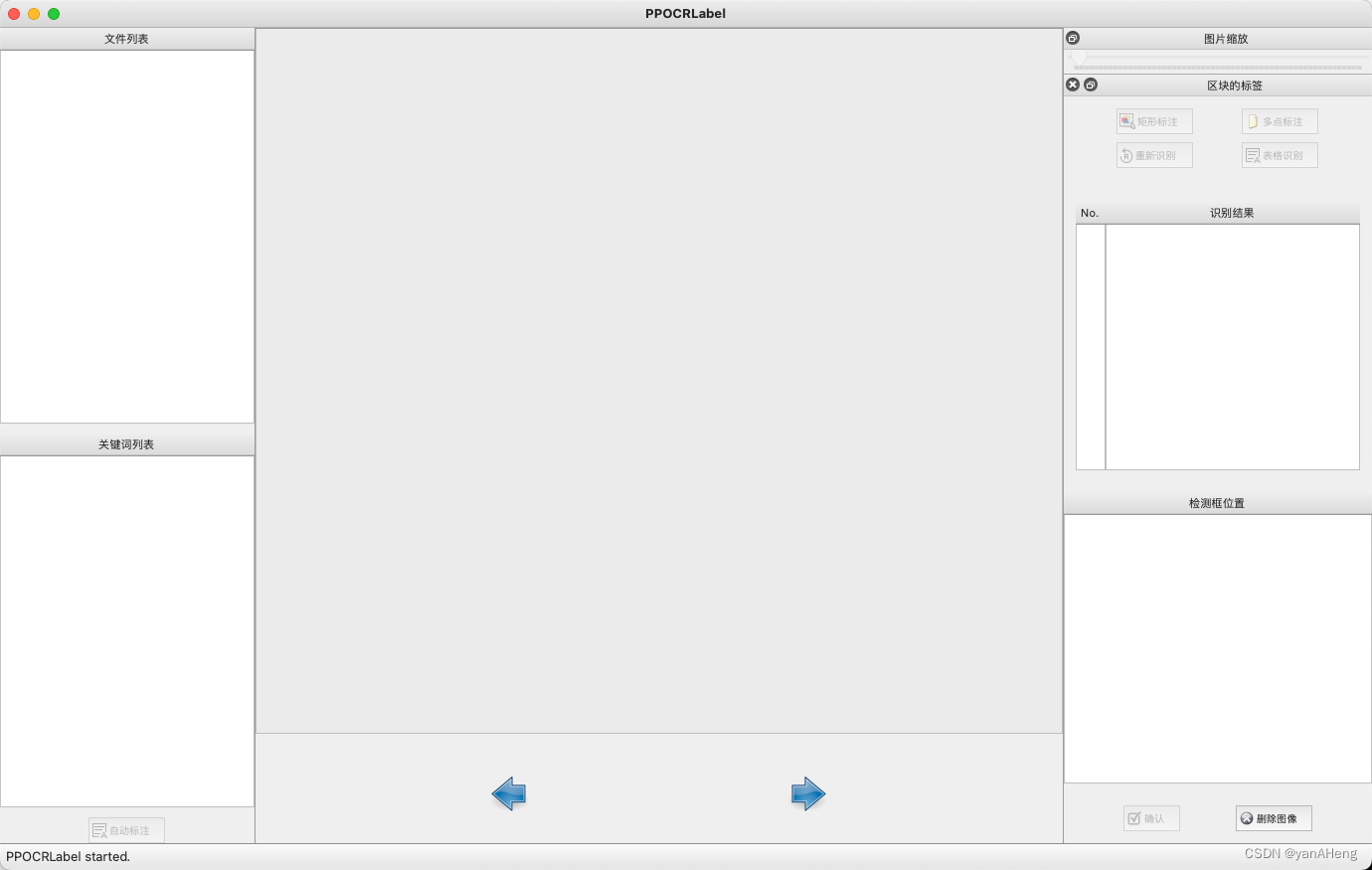
Task: Float the 图片缩放 zoom panel
Action: tap(1073, 38)
